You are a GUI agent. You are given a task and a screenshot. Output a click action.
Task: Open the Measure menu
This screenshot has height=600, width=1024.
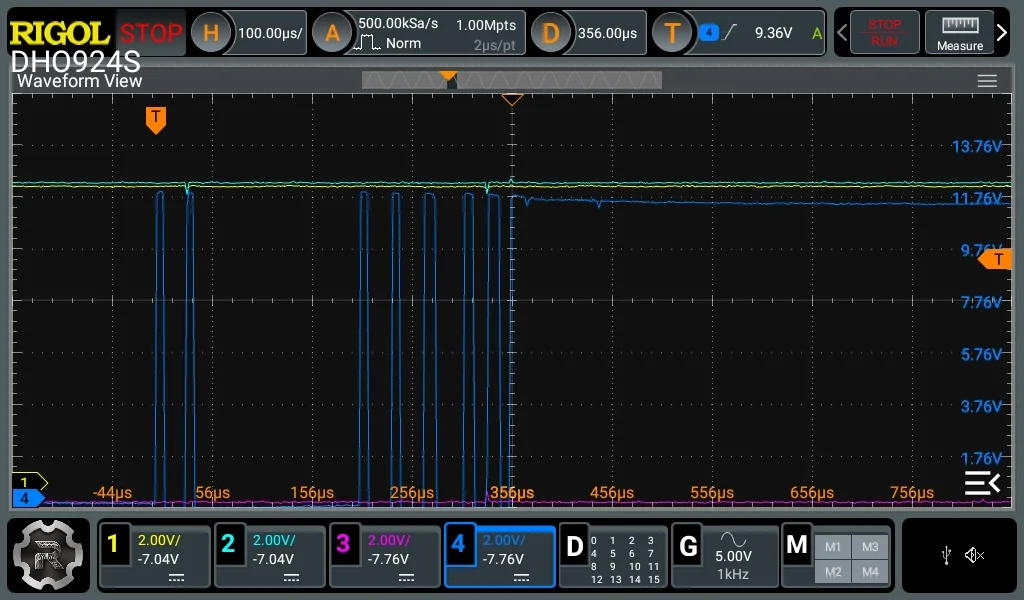tap(959, 32)
